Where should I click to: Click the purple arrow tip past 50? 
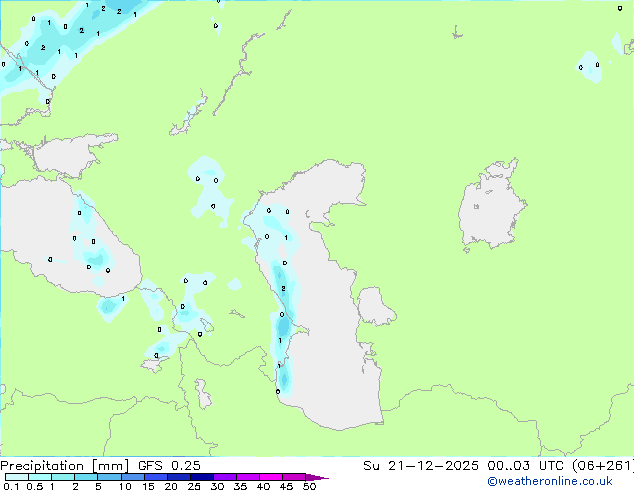tap(317, 477)
